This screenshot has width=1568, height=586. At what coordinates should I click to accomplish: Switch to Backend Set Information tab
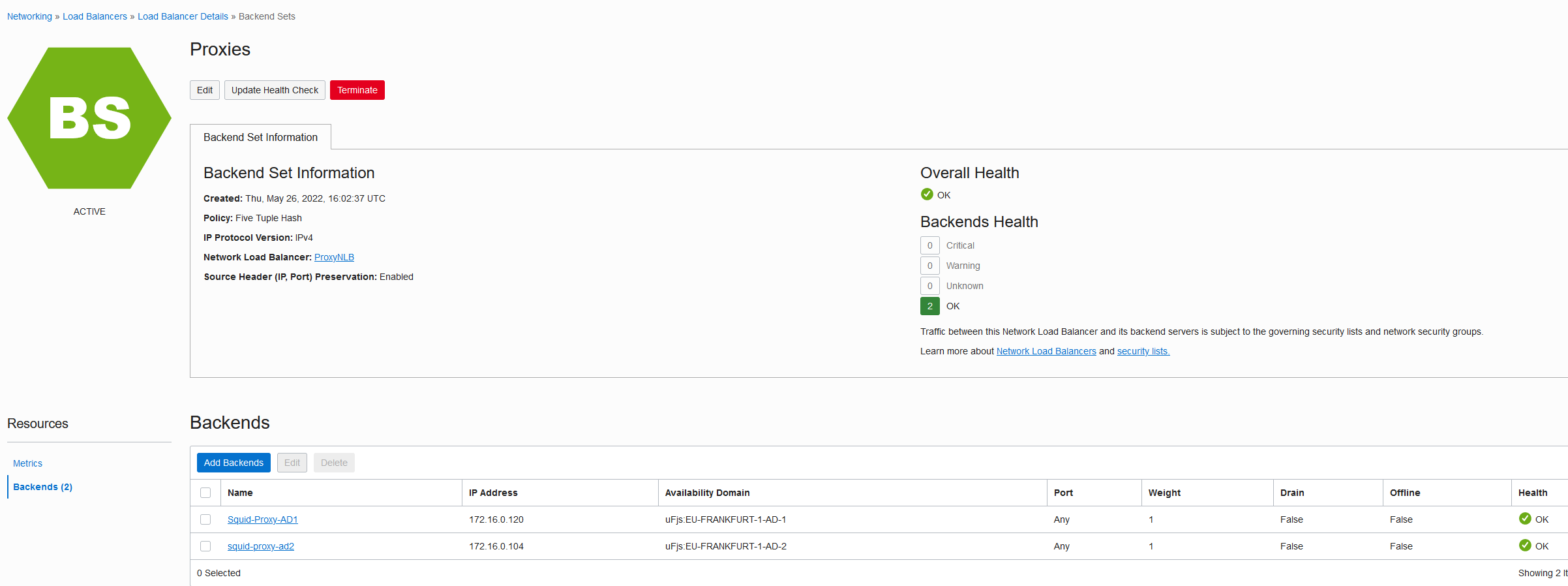[x=260, y=137]
